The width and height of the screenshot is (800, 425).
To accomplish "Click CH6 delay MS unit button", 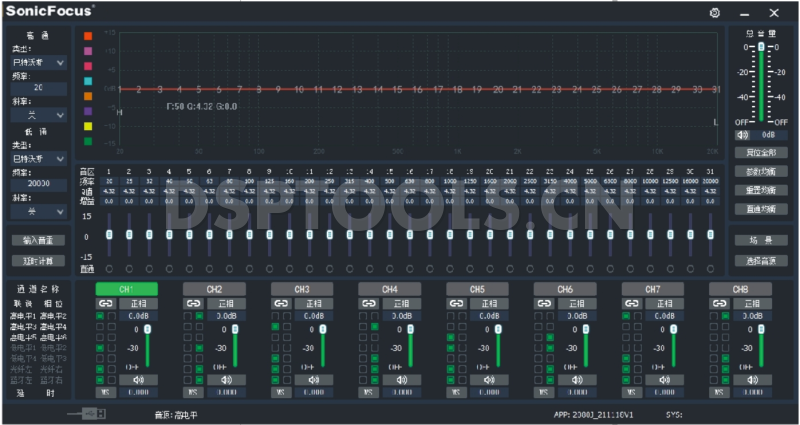I will (544, 393).
